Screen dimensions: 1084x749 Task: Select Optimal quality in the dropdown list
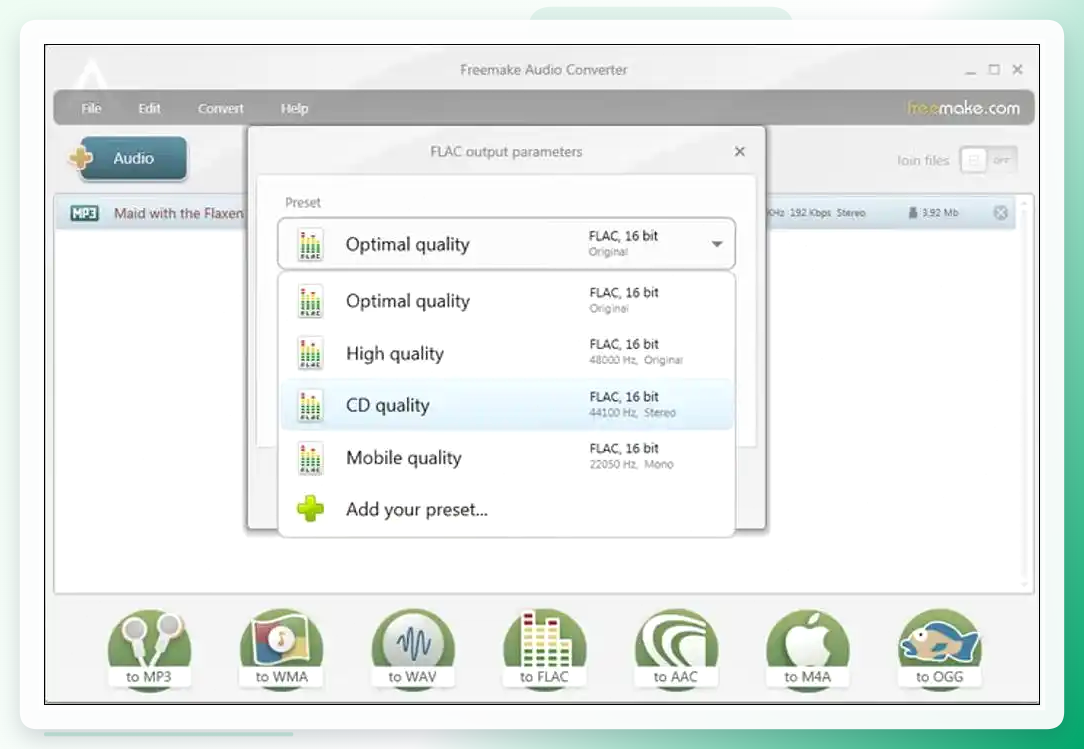[506, 301]
